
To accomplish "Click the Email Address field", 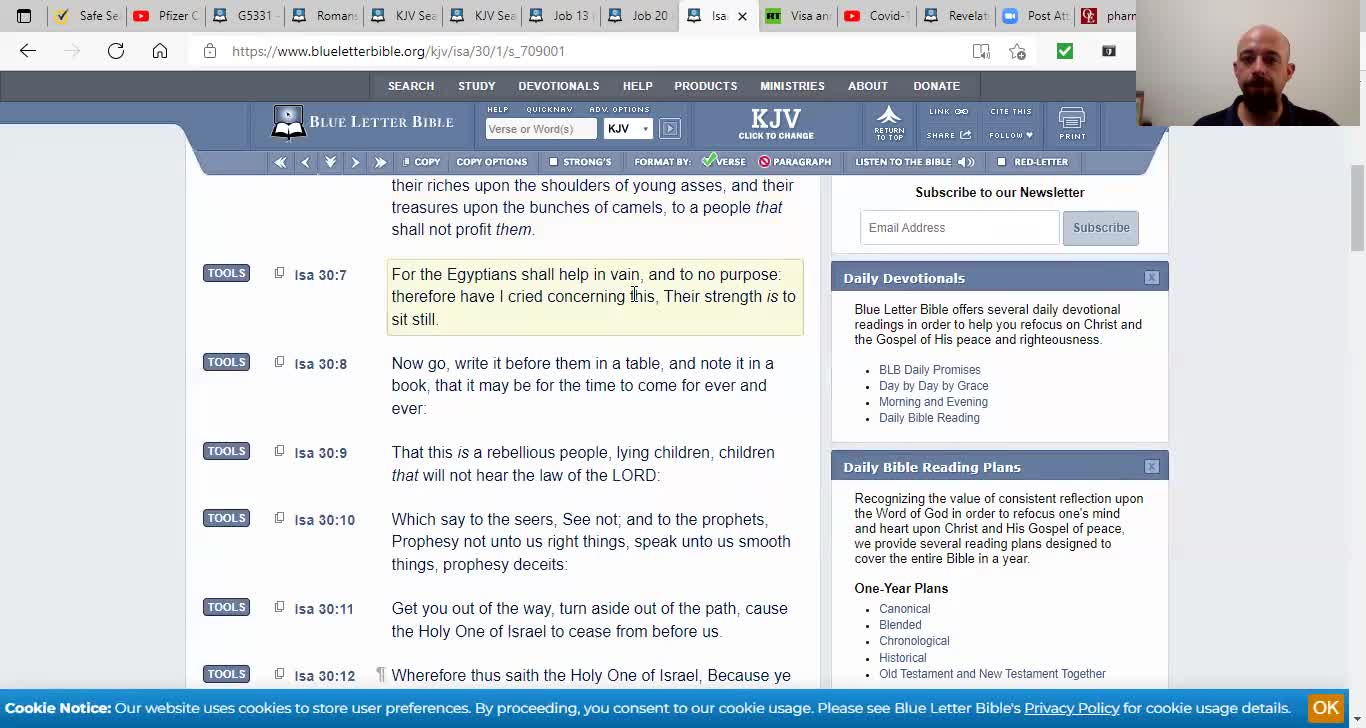I will point(960,228).
